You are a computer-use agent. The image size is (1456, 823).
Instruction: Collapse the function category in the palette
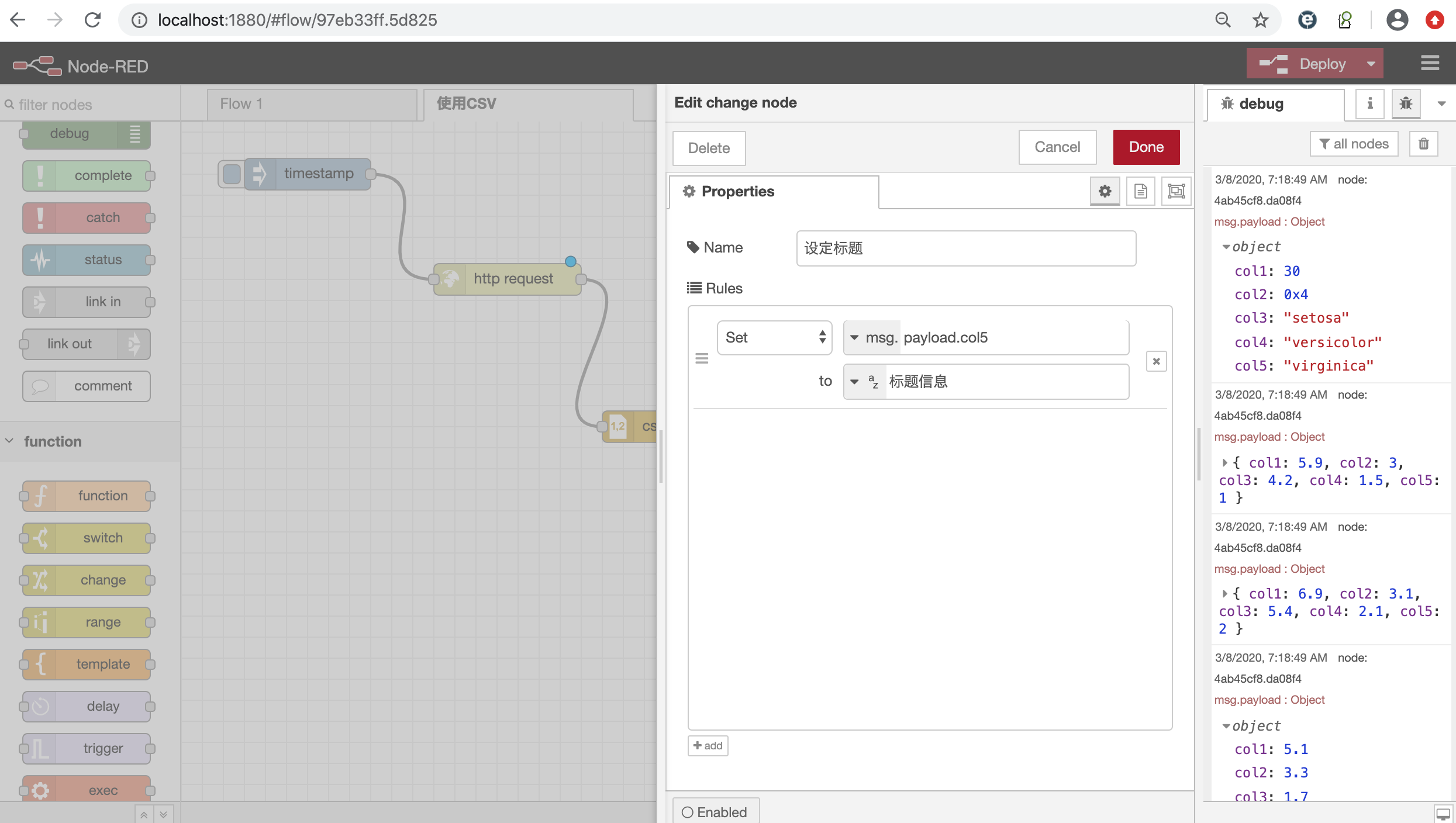[x=8, y=441]
